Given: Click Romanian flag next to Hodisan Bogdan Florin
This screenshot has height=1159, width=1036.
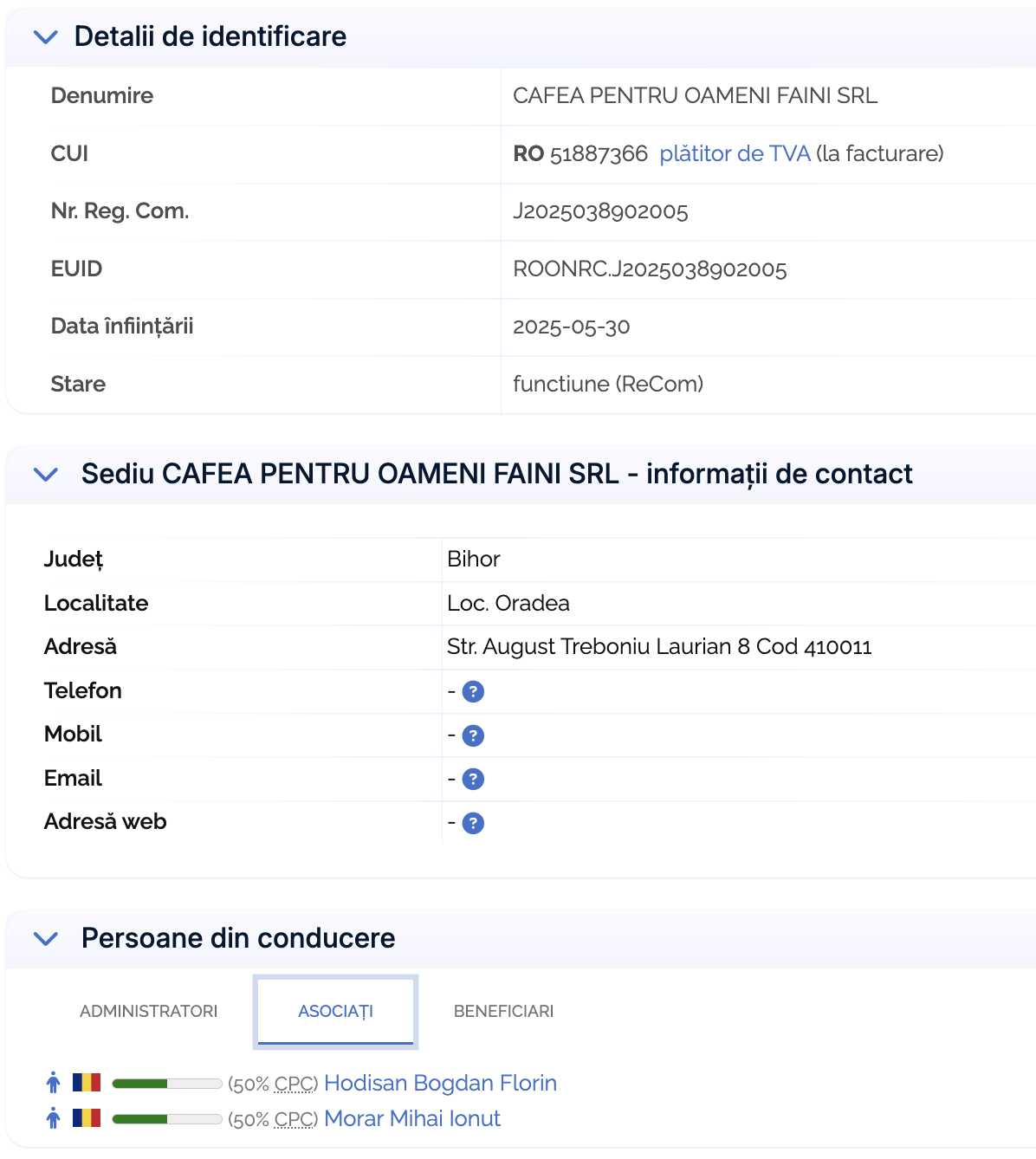Looking at the screenshot, I should 87,1083.
